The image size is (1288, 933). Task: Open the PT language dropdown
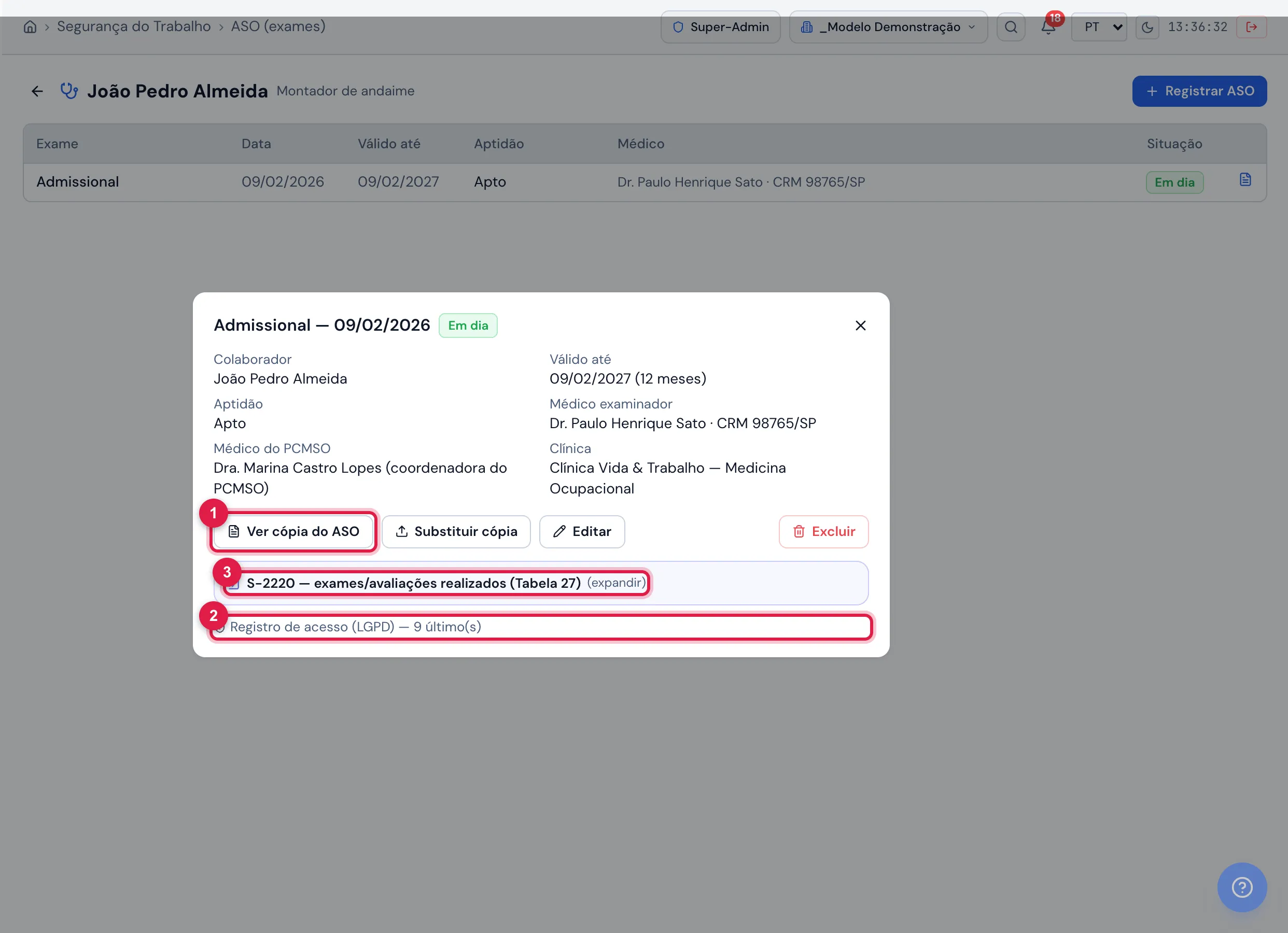tap(1099, 26)
